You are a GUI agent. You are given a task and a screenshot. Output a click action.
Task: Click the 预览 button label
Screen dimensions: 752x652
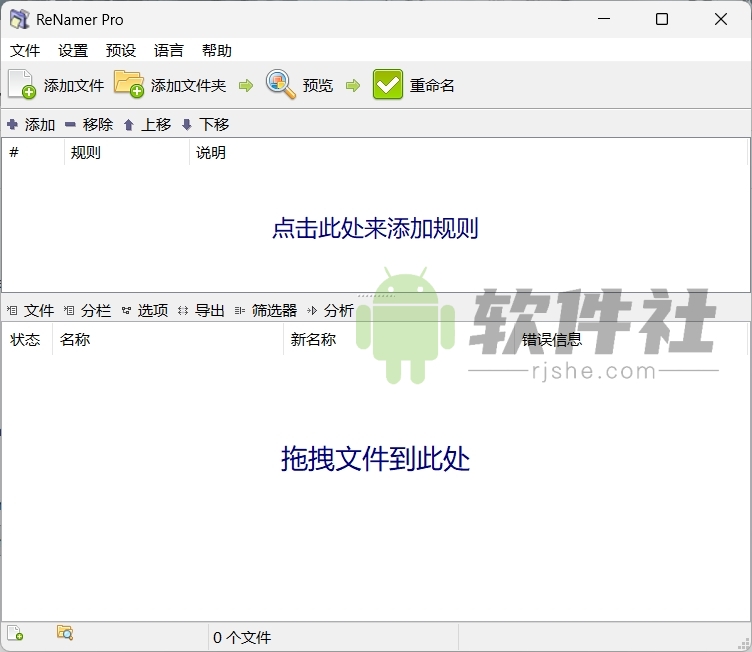click(x=317, y=85)
